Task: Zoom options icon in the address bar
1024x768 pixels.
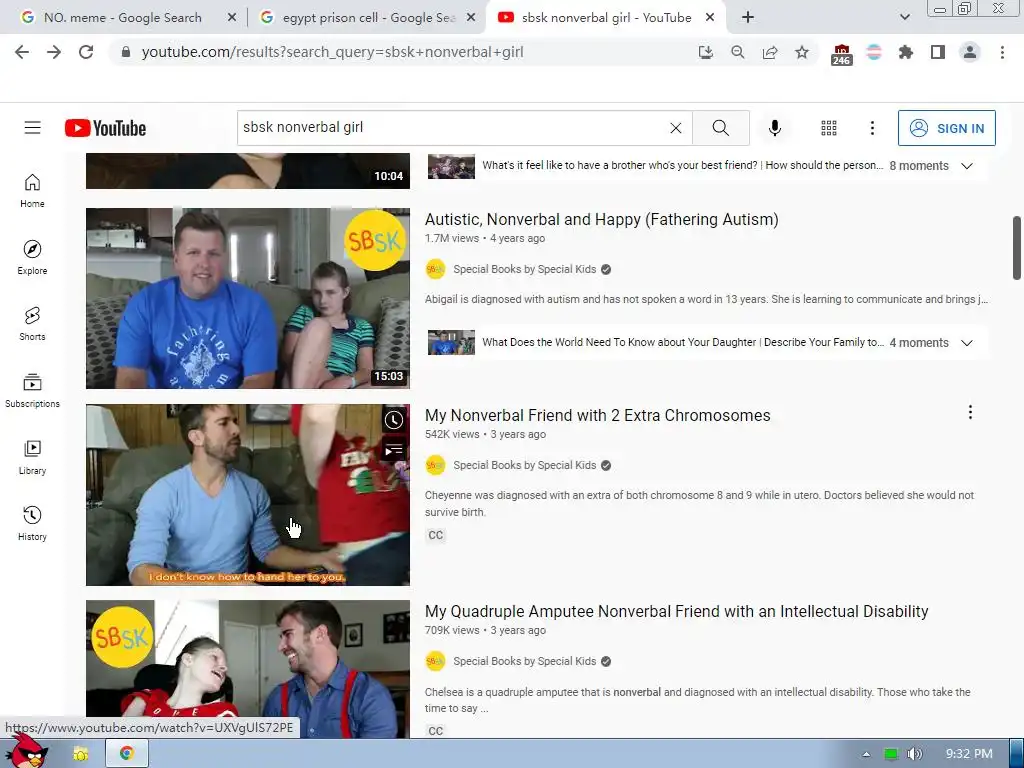Action: click(738, 52)
